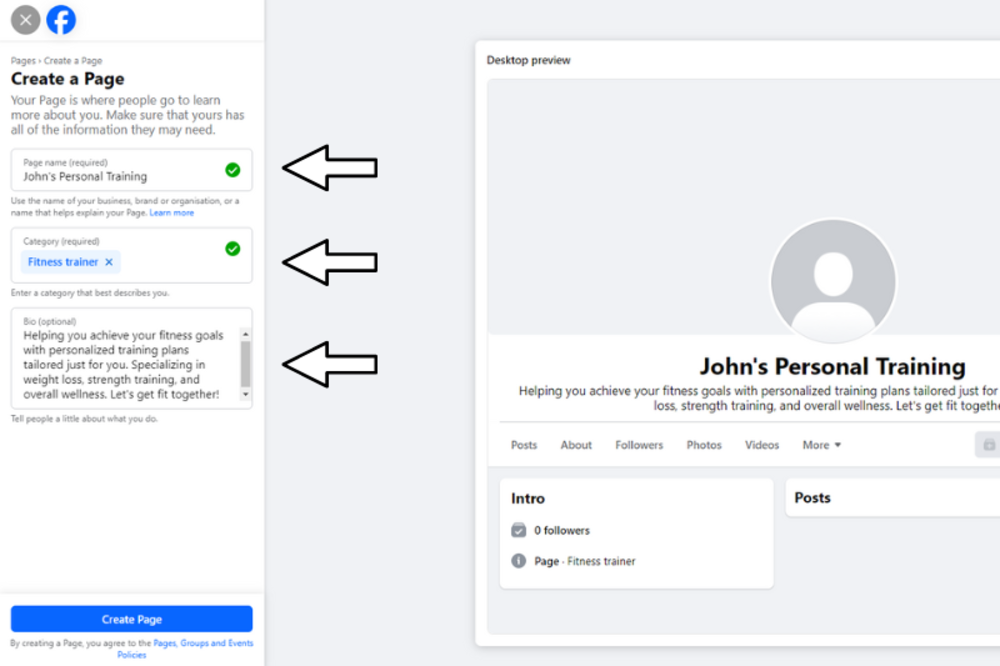Click green checkmark beside Page name field

[233, 169]
